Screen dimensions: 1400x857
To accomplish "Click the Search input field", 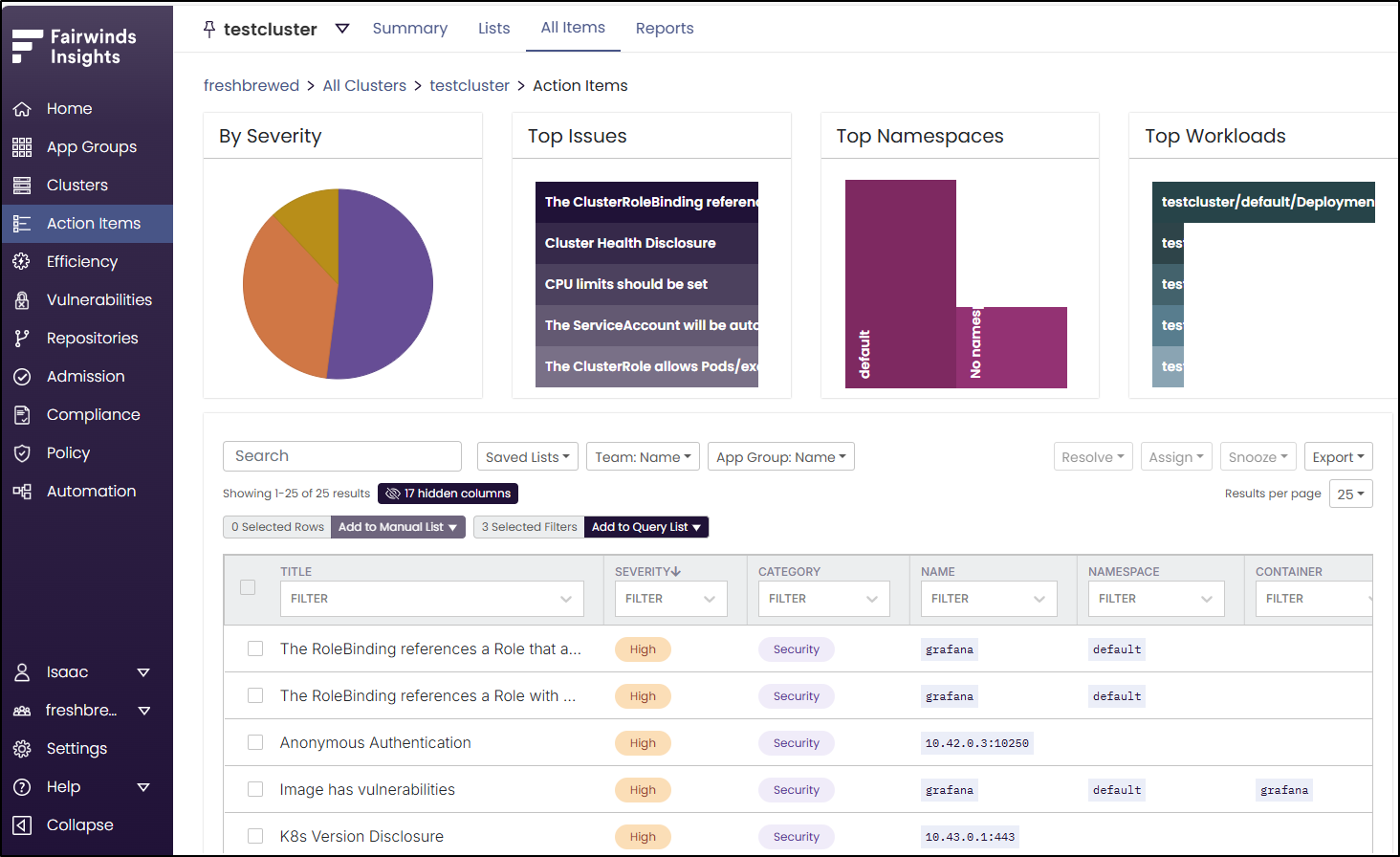I will (342, 456).
